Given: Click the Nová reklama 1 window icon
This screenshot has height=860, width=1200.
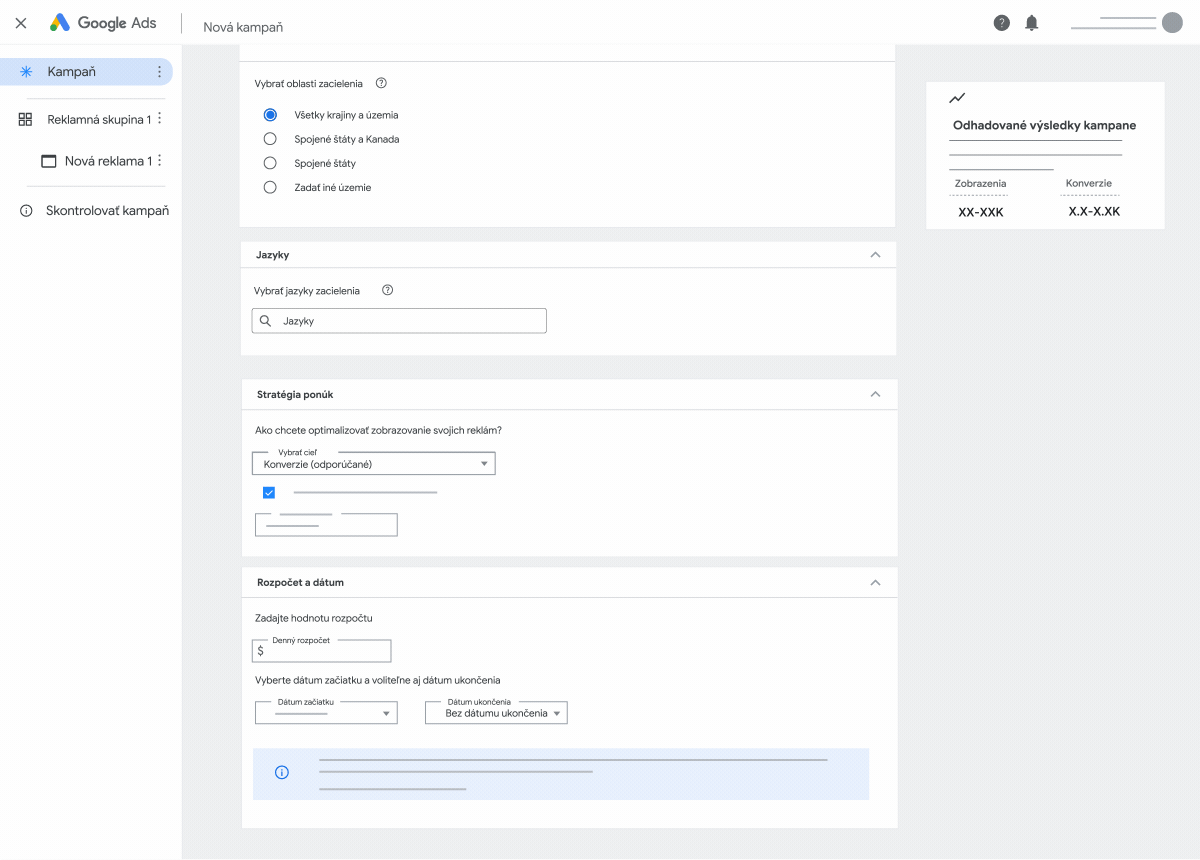Looking at the screenshot, I should tap(48, 161).
